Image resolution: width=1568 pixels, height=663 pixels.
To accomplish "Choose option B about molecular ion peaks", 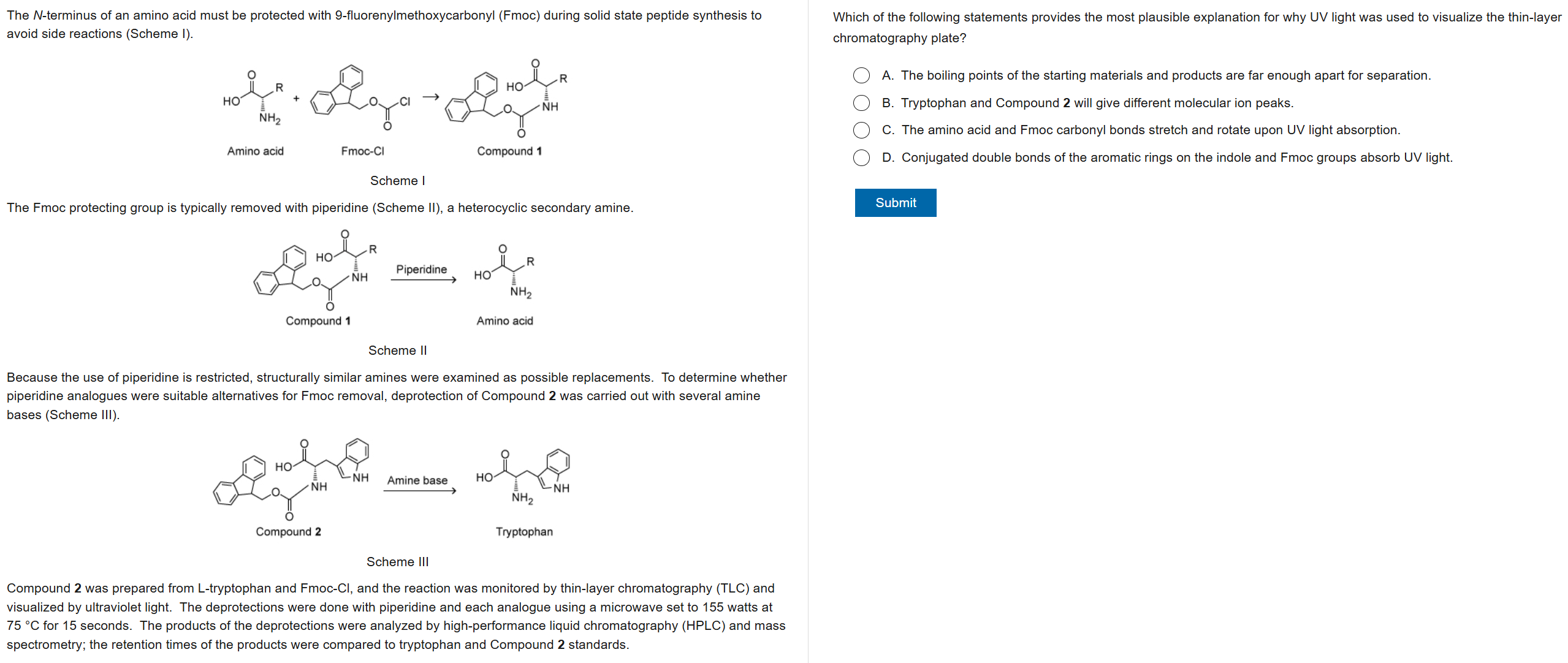I will [861, 103].
